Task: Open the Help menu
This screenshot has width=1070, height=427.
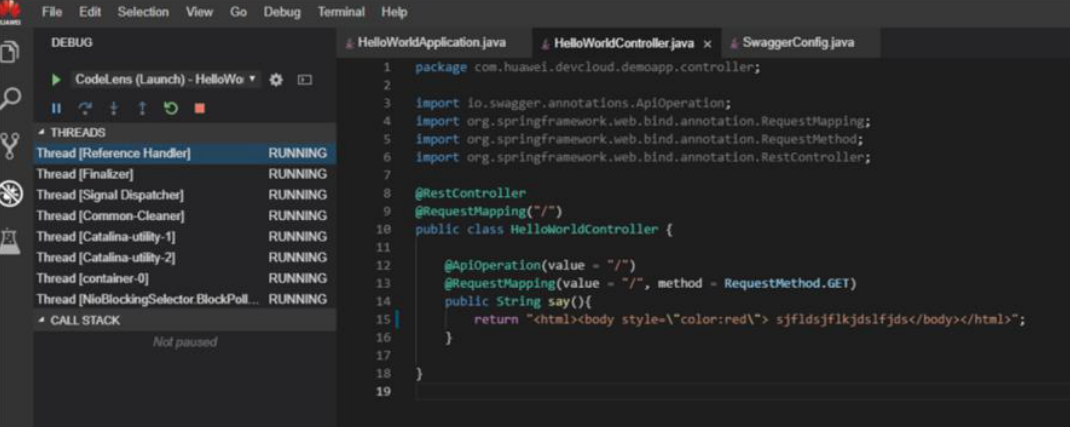Action: [x=394, y=12]
